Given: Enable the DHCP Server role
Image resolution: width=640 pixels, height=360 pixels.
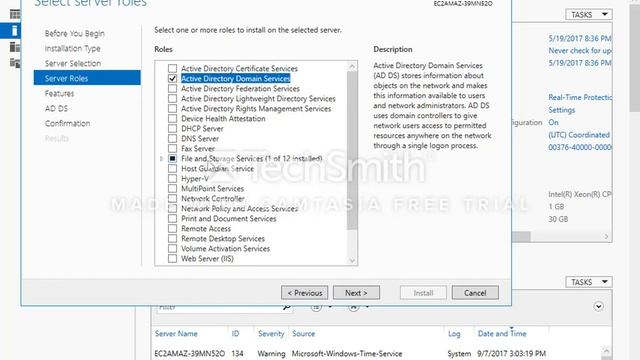Looking at the screenshot, I should pos(173,129).
